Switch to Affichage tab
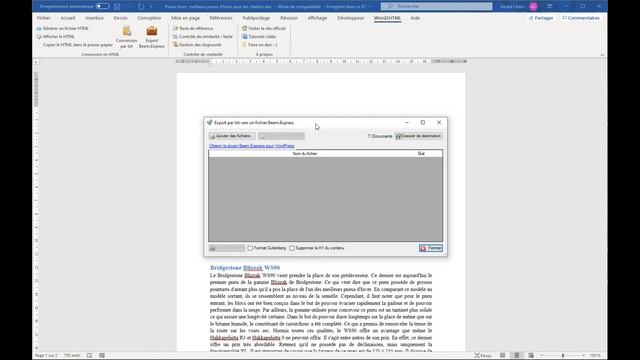Screen dimensions: 640x360 [x=317, y=18]
